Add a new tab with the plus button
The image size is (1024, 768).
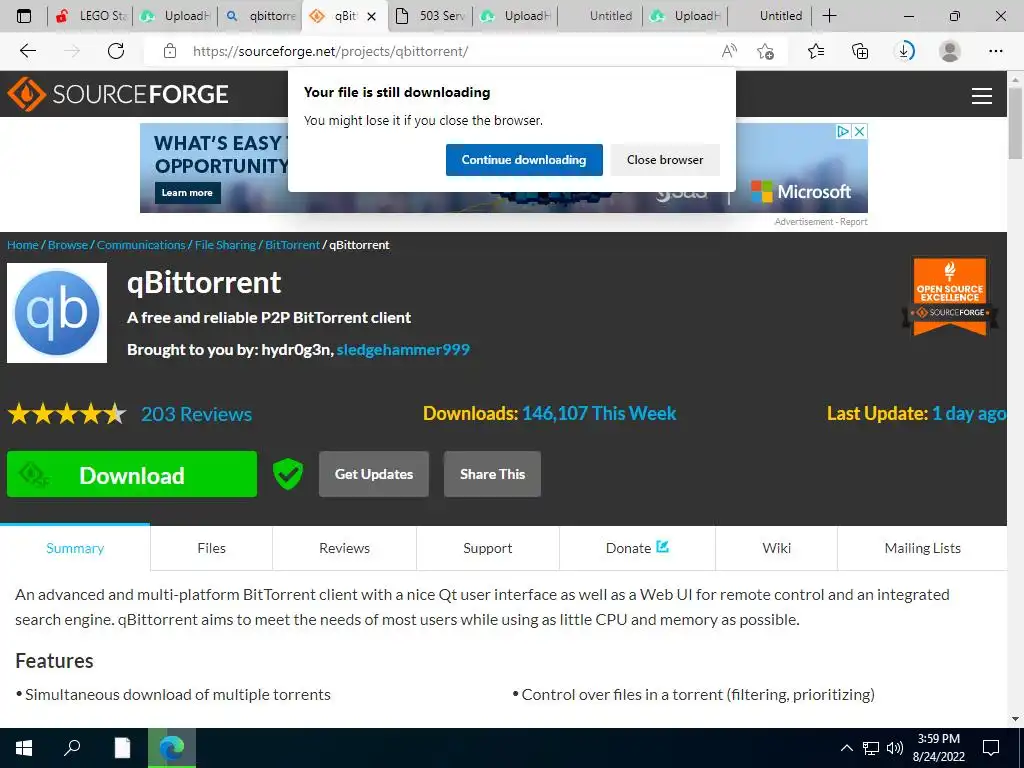point(829,16)
